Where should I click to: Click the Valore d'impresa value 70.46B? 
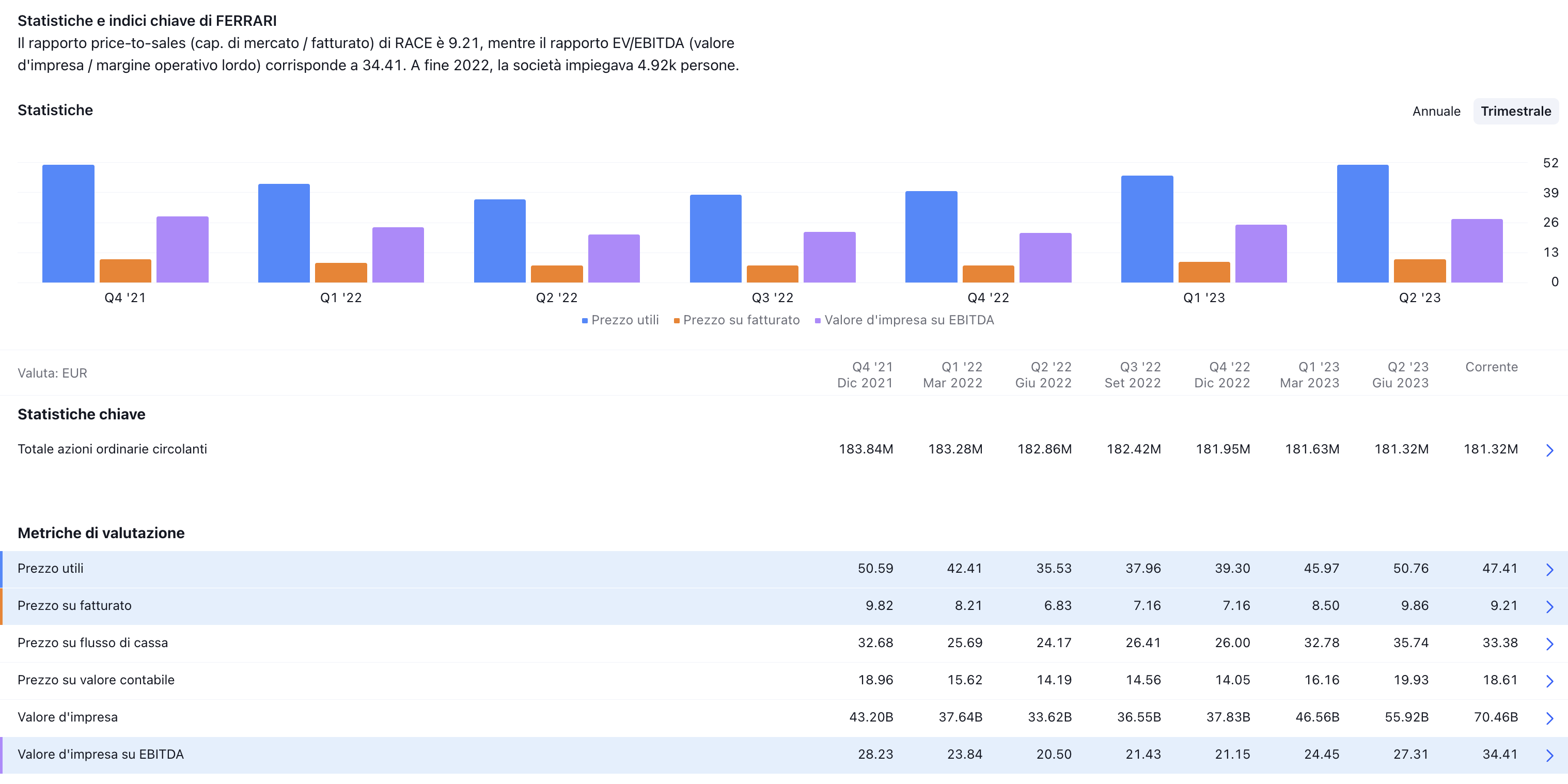1496,716
